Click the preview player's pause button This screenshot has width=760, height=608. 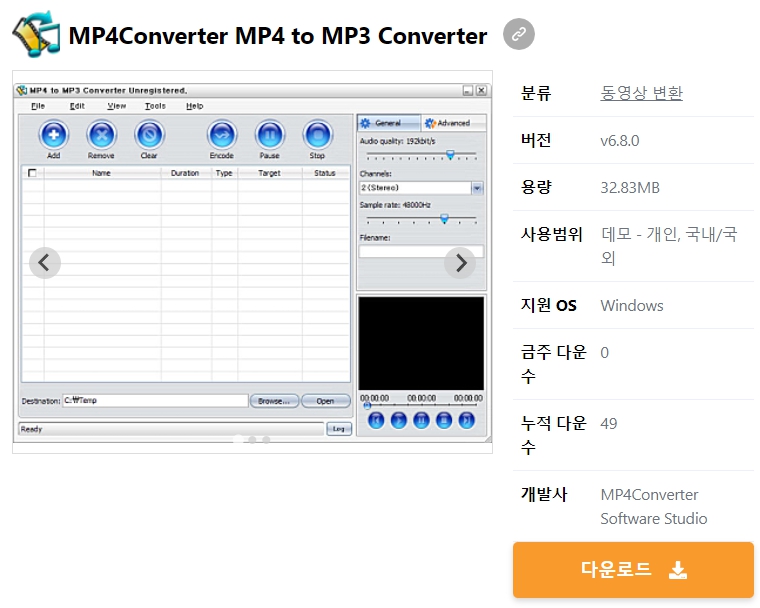[x=421, y=420]
